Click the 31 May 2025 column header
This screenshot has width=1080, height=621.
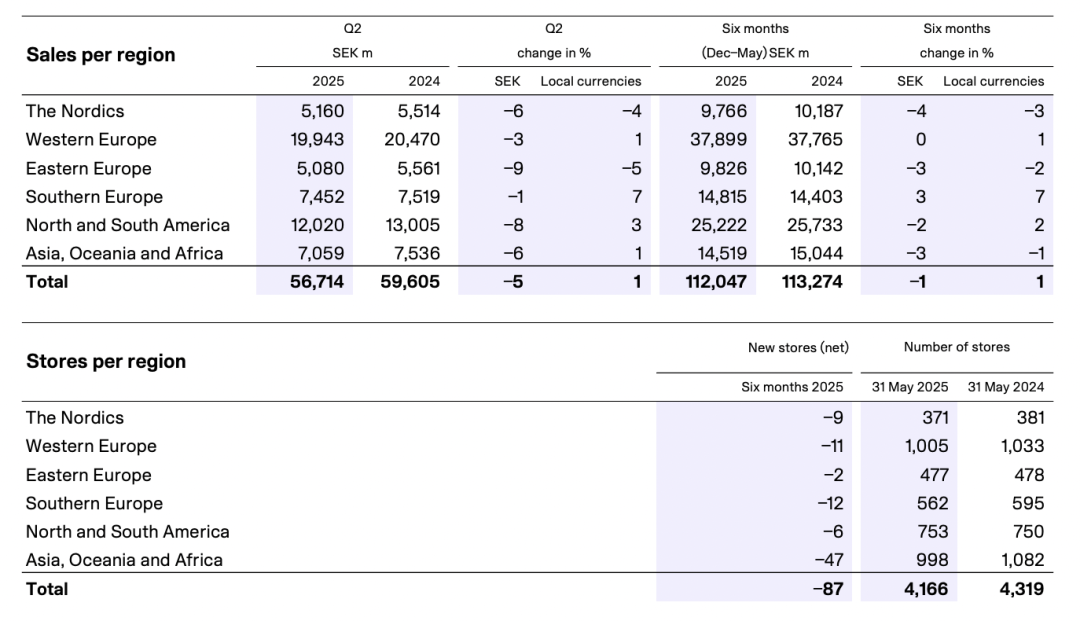(x=910, y=387)
